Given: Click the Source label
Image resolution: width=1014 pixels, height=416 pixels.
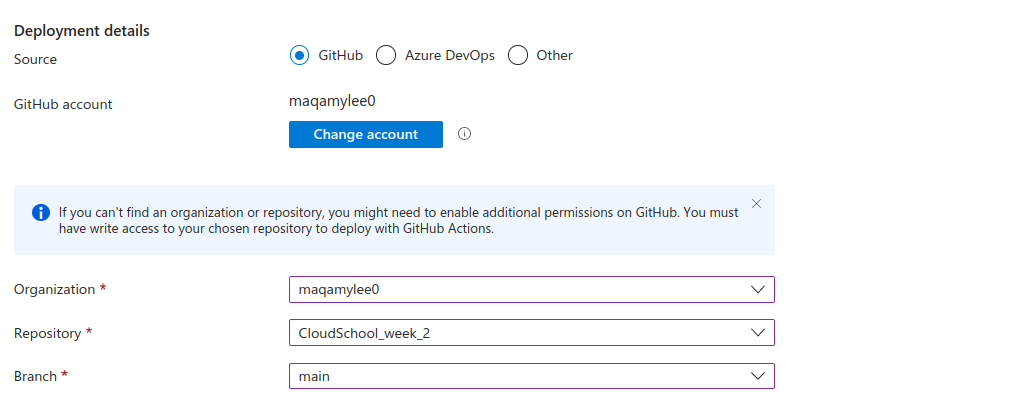Looking at the screenshot, I should [x=36, y=60].
